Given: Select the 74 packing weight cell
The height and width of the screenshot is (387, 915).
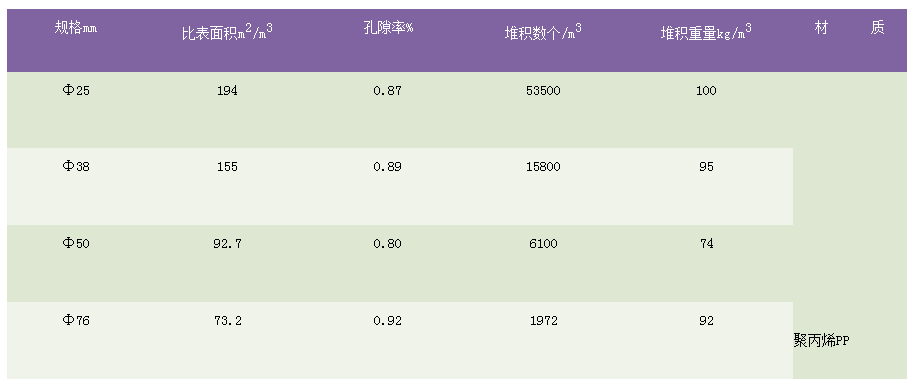Looking at the screenshot, I should 706,243.
